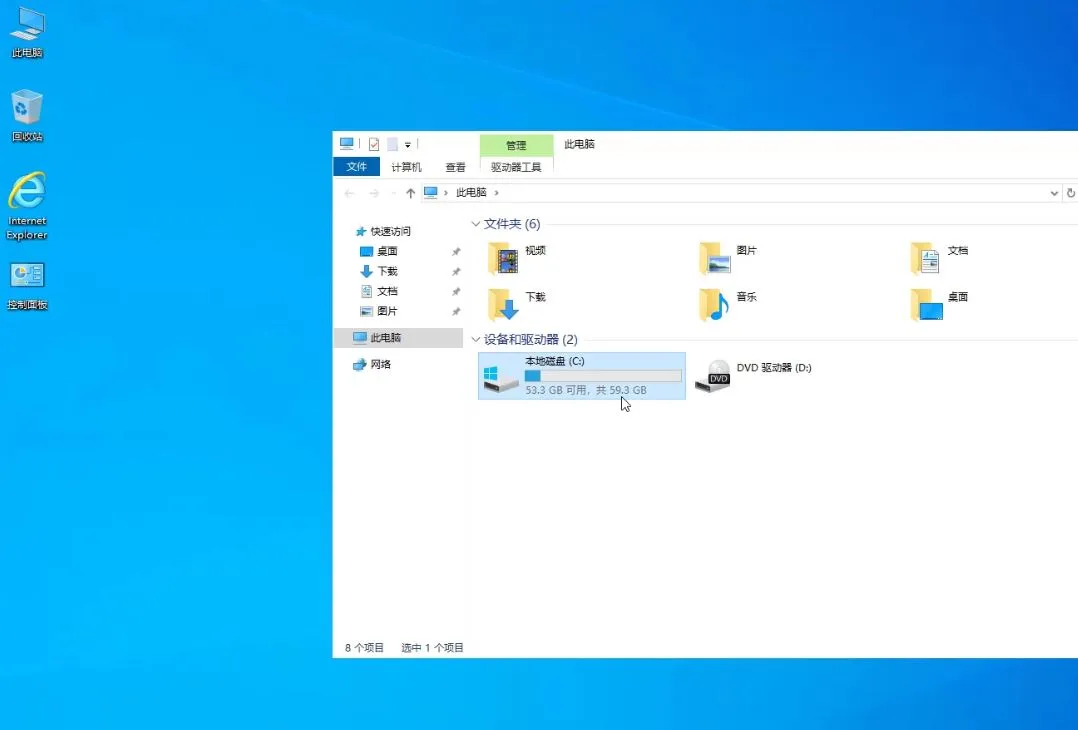Select the DVD 驱动器 (D:) drive icon
Viewport: 1078px width, 730px height.
(713, 376)
